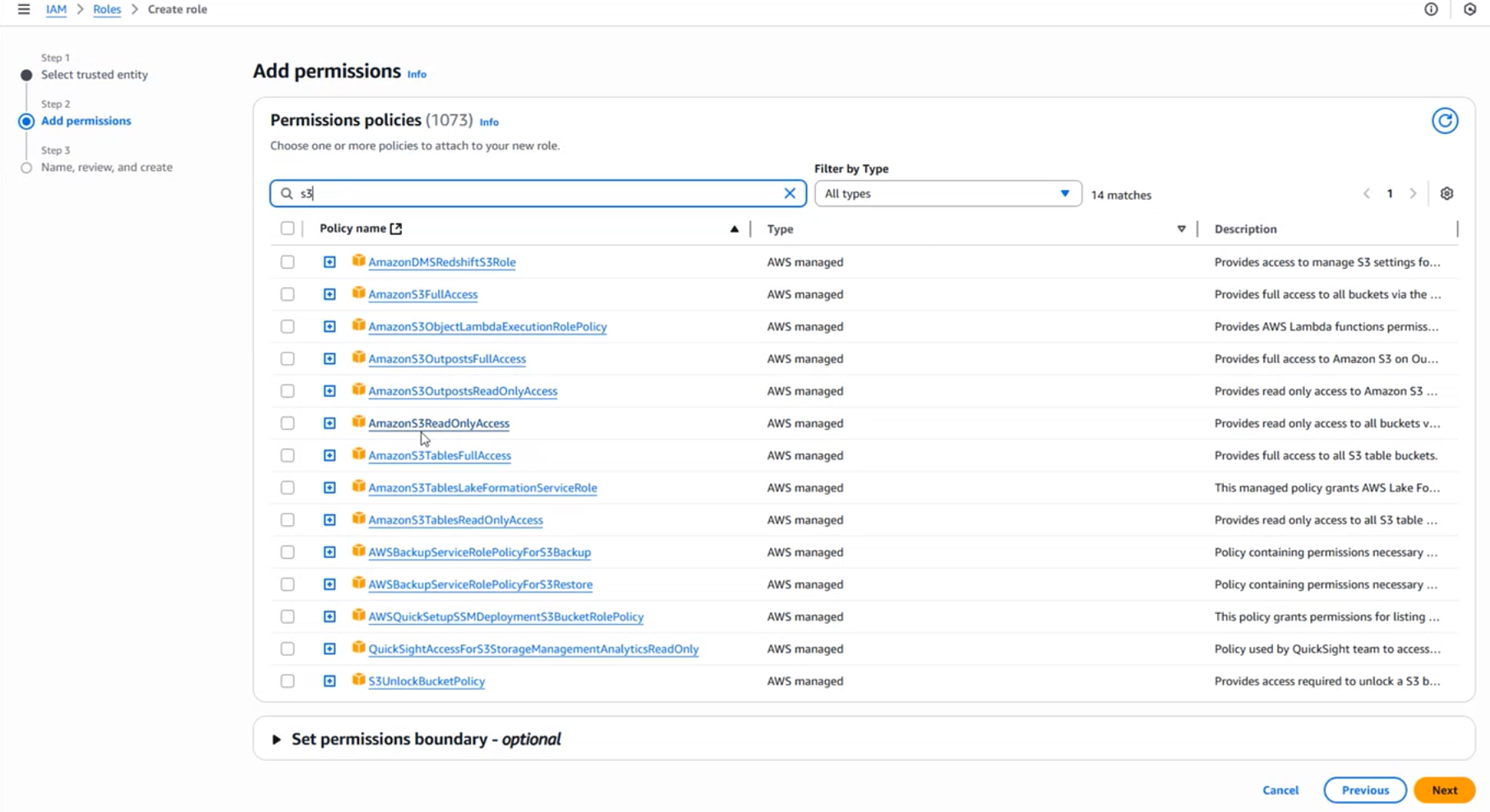Click the info circle icon in top bar
The width and height of the screenshot is (1490, 812).
tap(1431, 9)
